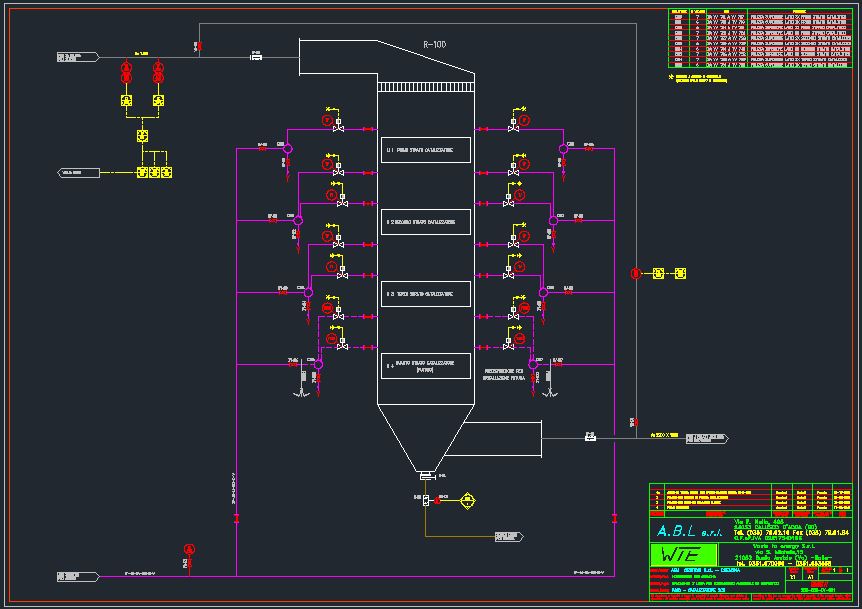
Task: Click the red circle at bottom-left pipe
Action: click(188, 548)
